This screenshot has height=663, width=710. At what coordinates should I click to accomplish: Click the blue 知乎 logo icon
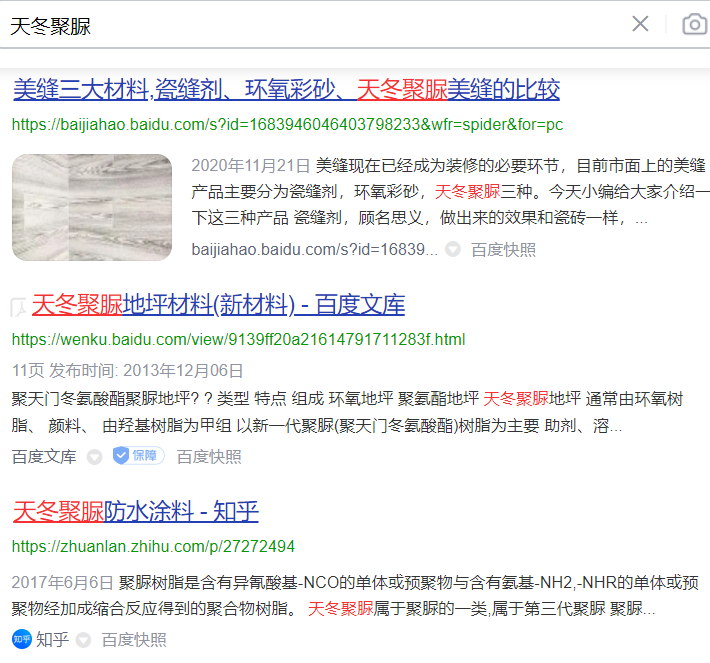coord(21,639)
